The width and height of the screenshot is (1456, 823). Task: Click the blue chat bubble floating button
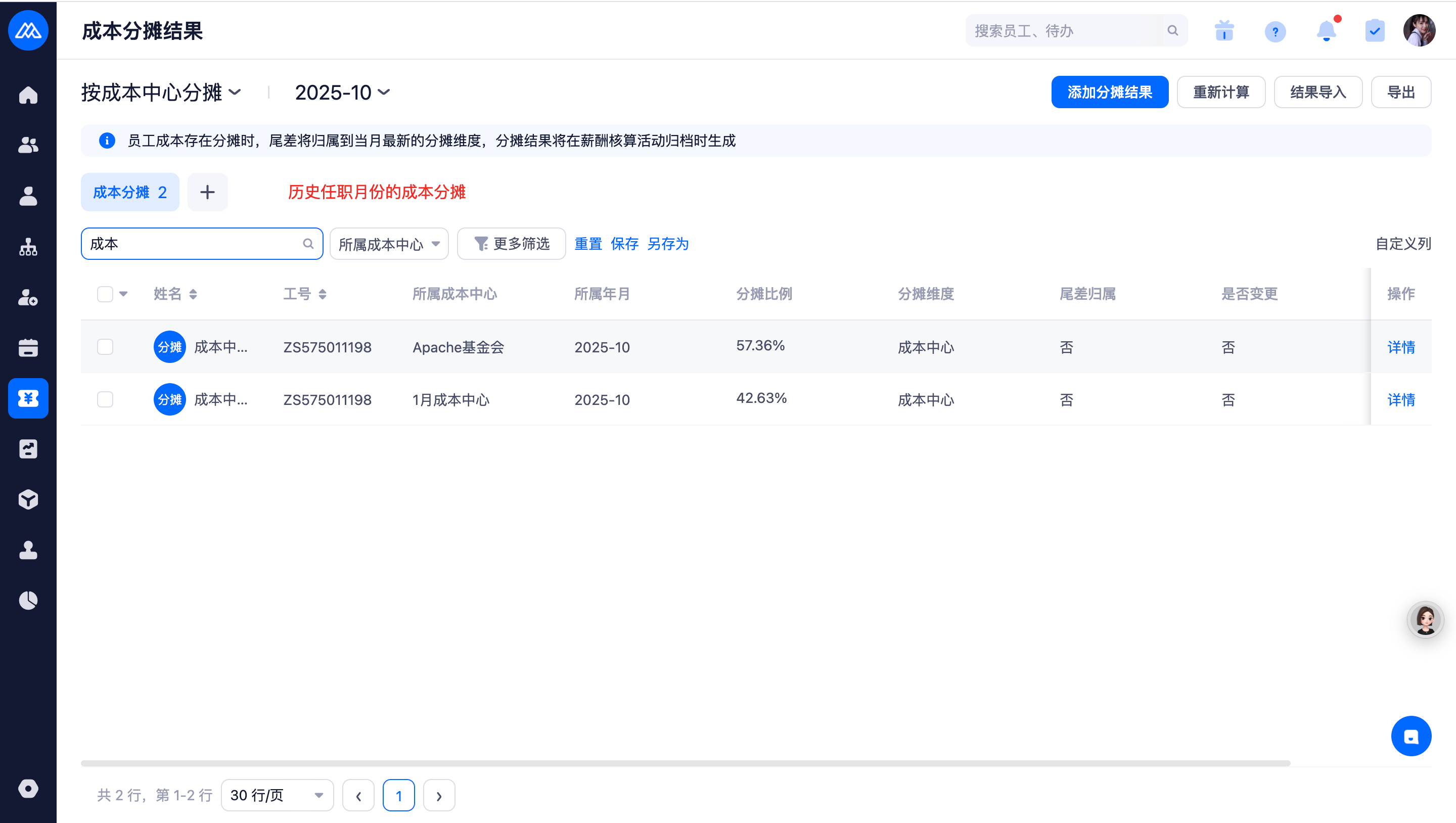[1411, 736]
